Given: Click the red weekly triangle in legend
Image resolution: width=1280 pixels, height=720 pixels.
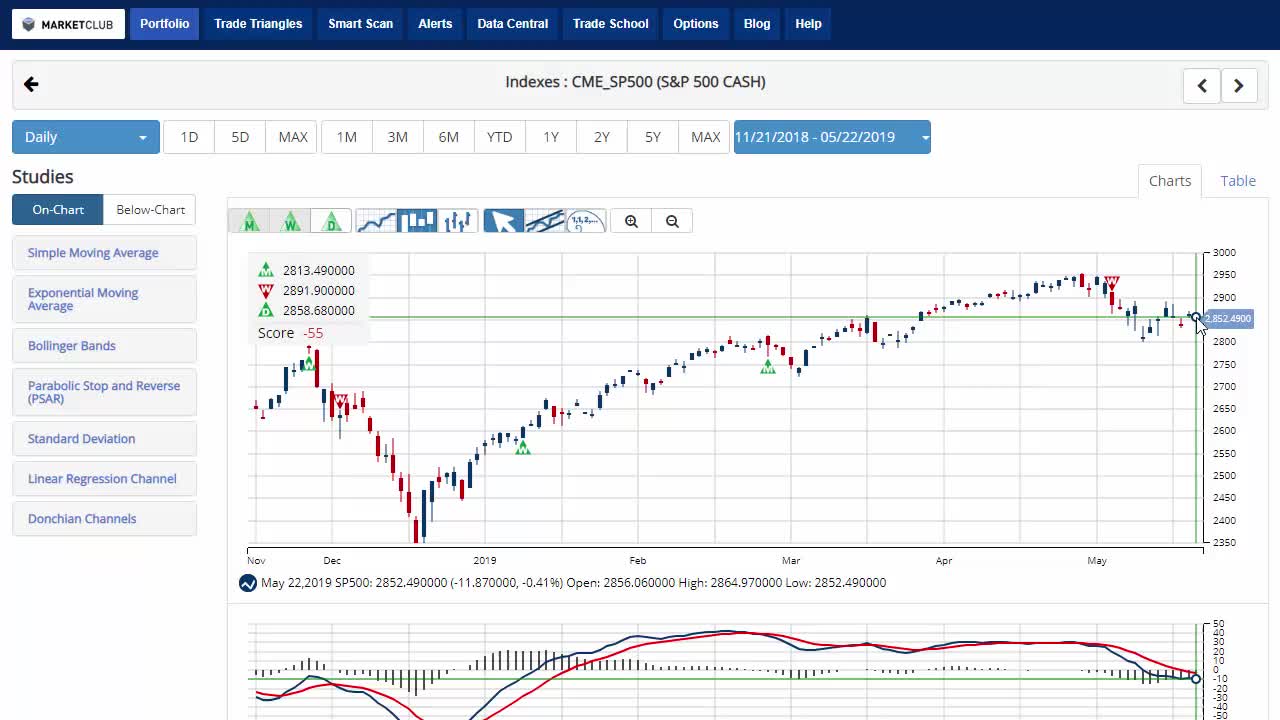Looking at the screenshot, I should [266, 291].
